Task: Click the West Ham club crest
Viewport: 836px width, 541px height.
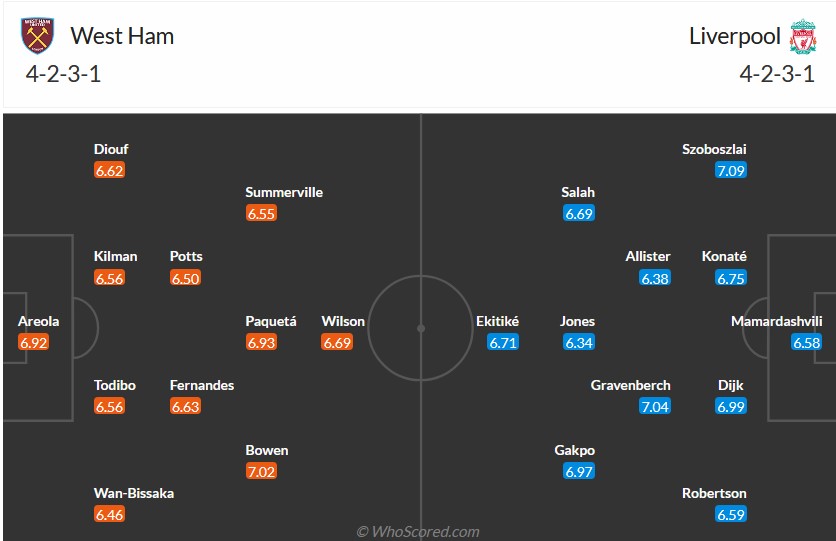Action: (38, 36)
